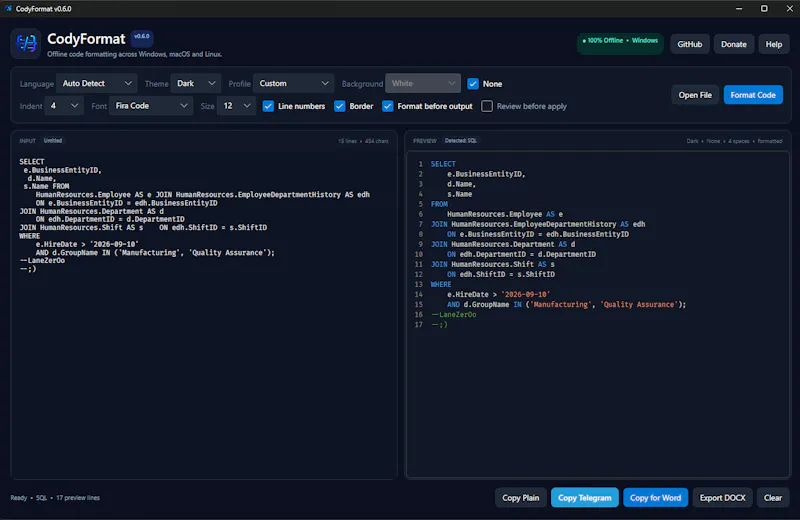
Task: Disable Line numbers checkbox
Action: pos(268,106)
